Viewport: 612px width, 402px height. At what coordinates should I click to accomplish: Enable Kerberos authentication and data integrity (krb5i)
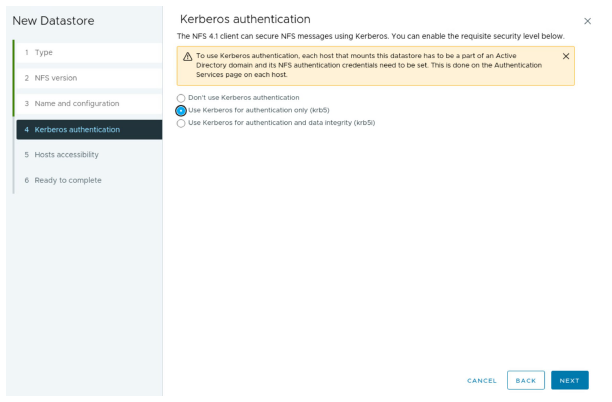point(181,123)
